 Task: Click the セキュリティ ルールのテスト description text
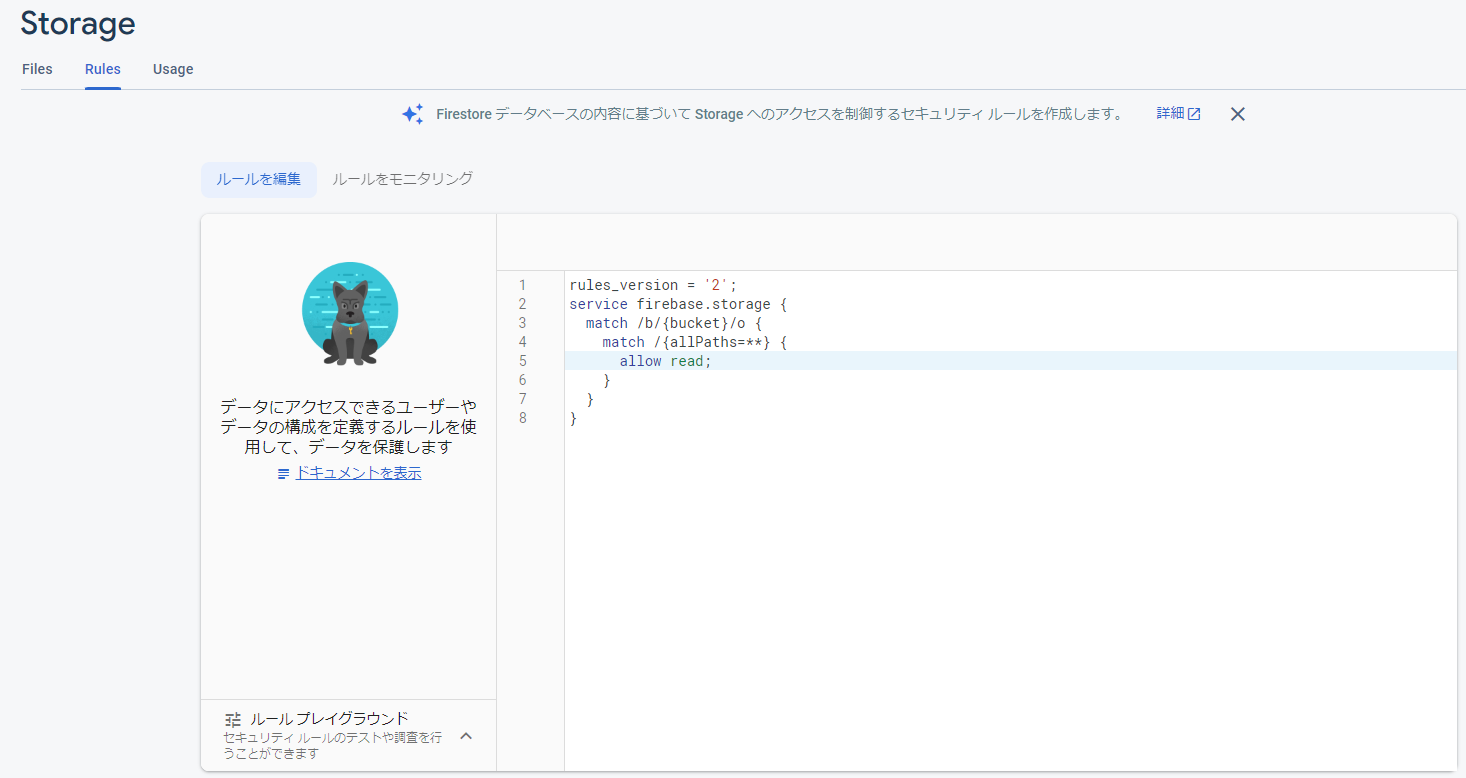[x=332, y=745]
